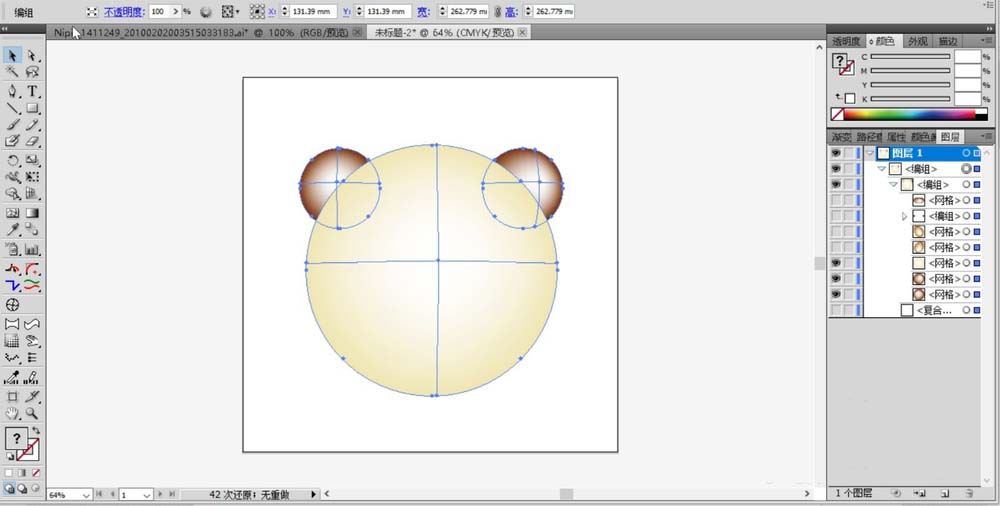Viewport: 1000px width, 506px height.
Task: Collapse the top-level <编组> triangle
Action: pos(881,169)
